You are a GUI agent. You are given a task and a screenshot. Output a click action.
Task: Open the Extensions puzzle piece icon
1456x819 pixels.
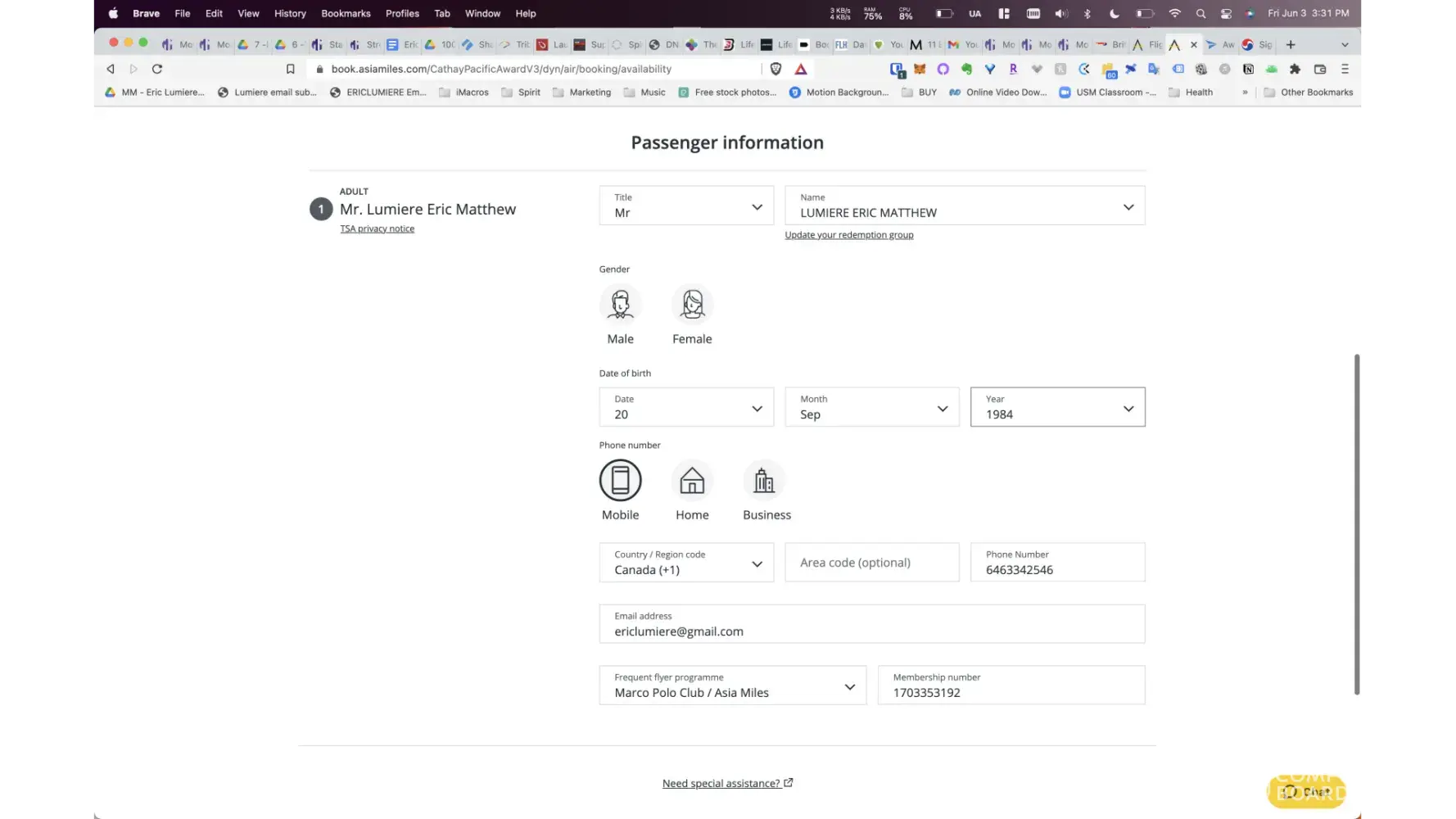point(1295,69)
